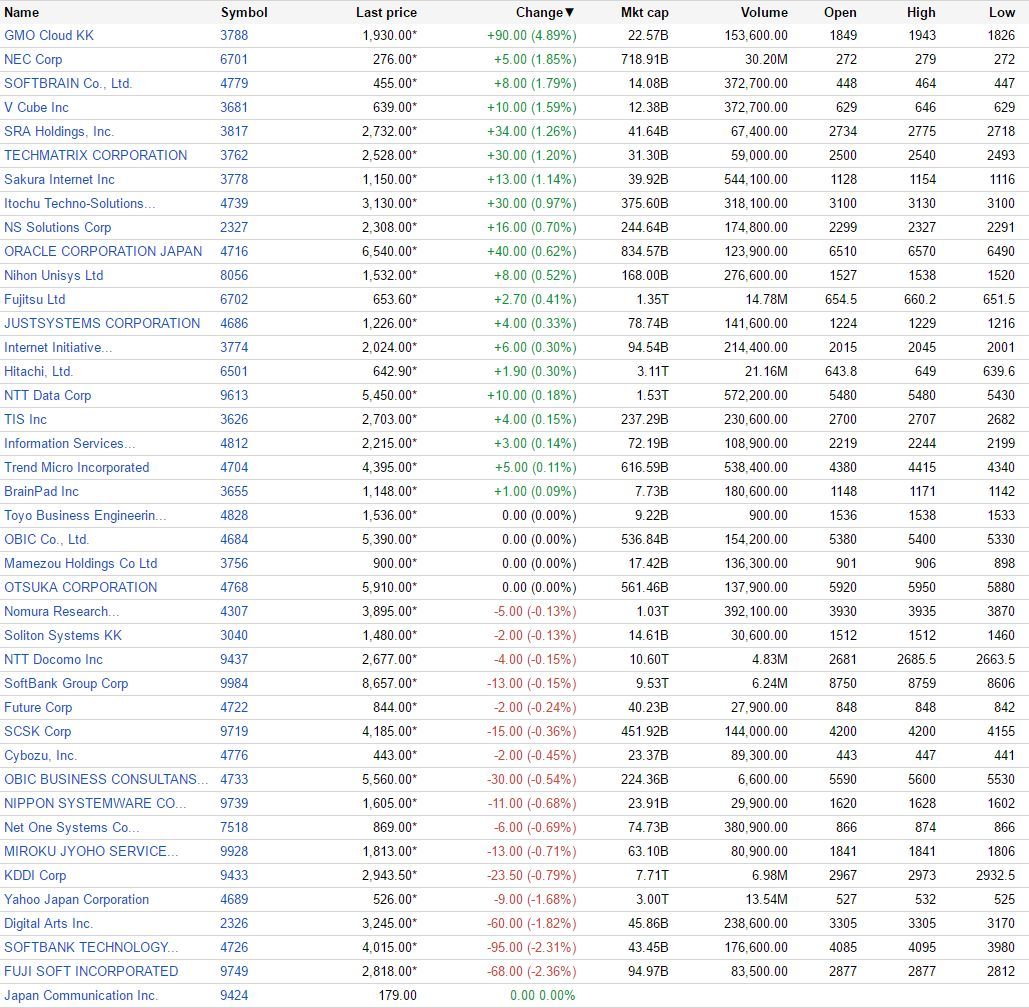Image resolution: width=1029 pixels, height=1008 pixels.
Task: Select the last price 8,657.00 cell
Action: pyautogui.click(x=389, y=684)
